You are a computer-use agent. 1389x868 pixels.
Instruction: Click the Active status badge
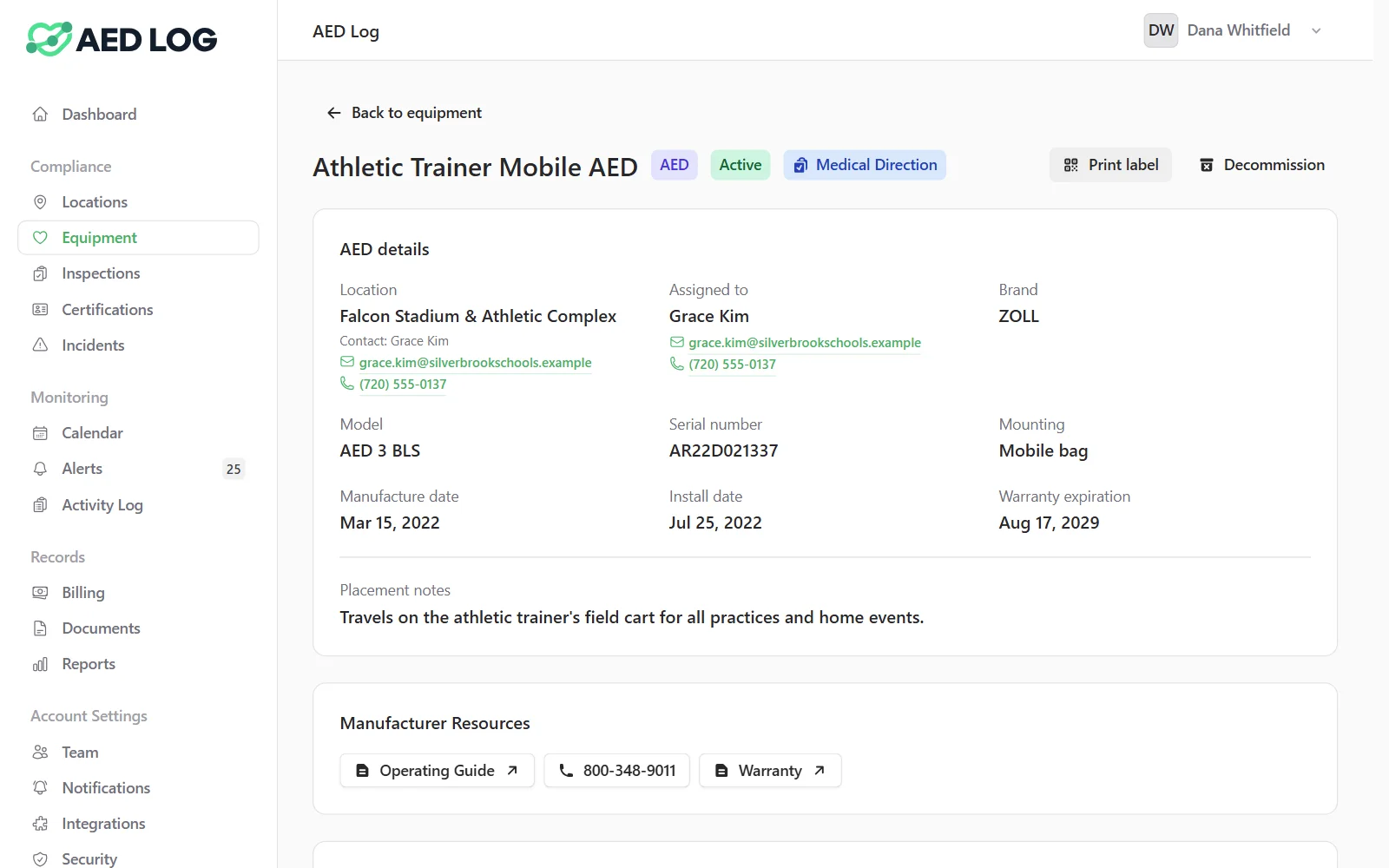(741, 165)
